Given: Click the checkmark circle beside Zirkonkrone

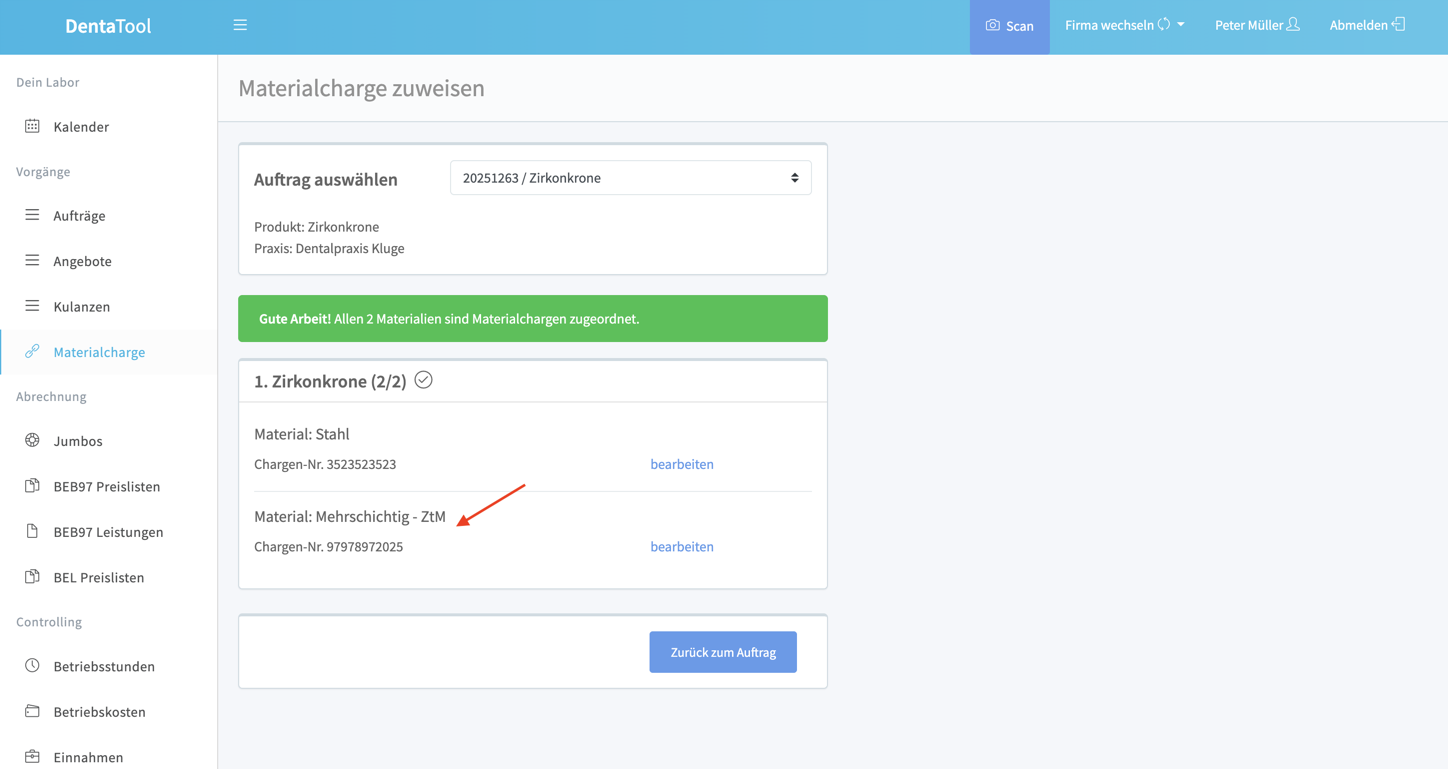Looking at the screenshot, I should point(424,380).
